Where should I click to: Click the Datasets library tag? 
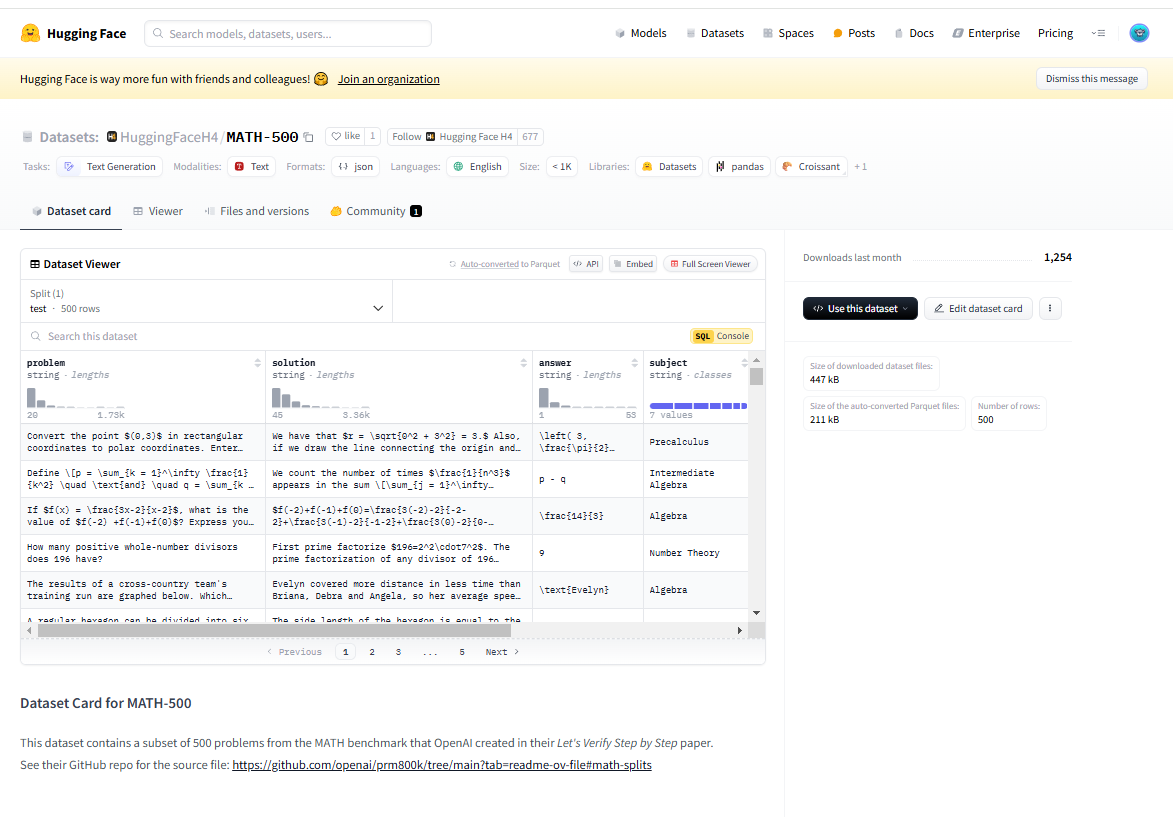(670, 166)
